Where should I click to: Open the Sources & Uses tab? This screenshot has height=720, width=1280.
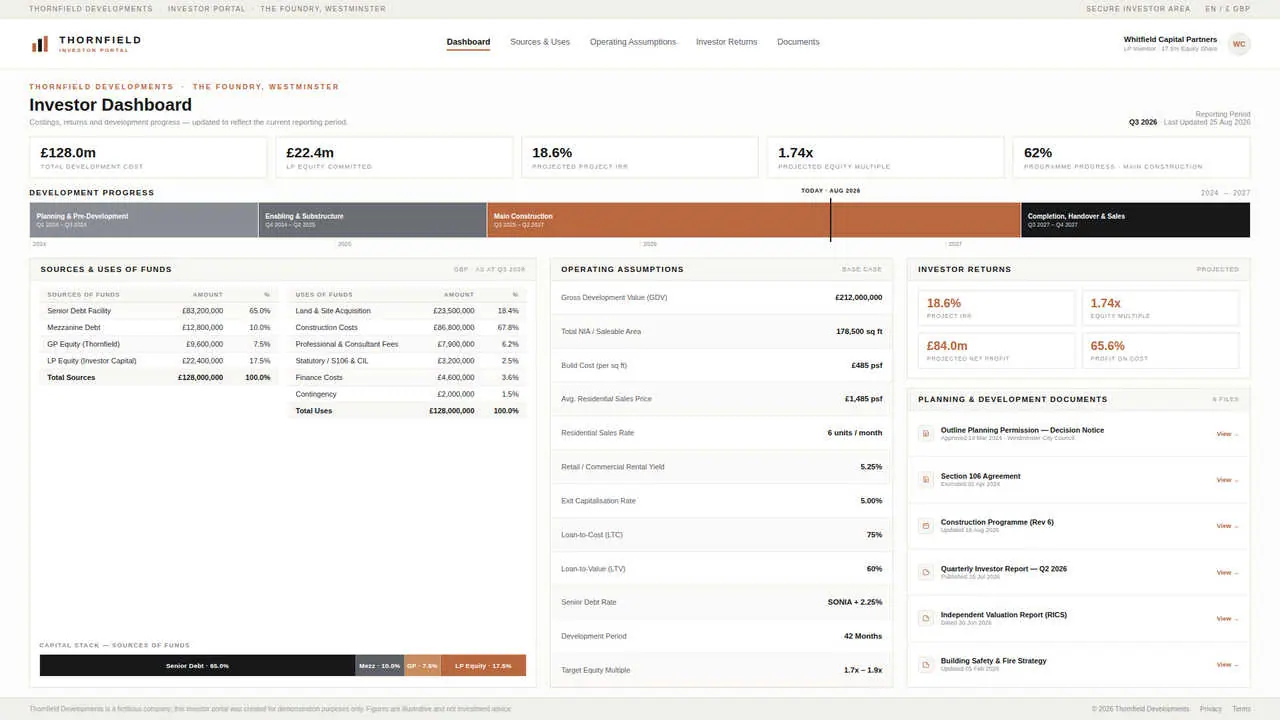click(540, 42)
